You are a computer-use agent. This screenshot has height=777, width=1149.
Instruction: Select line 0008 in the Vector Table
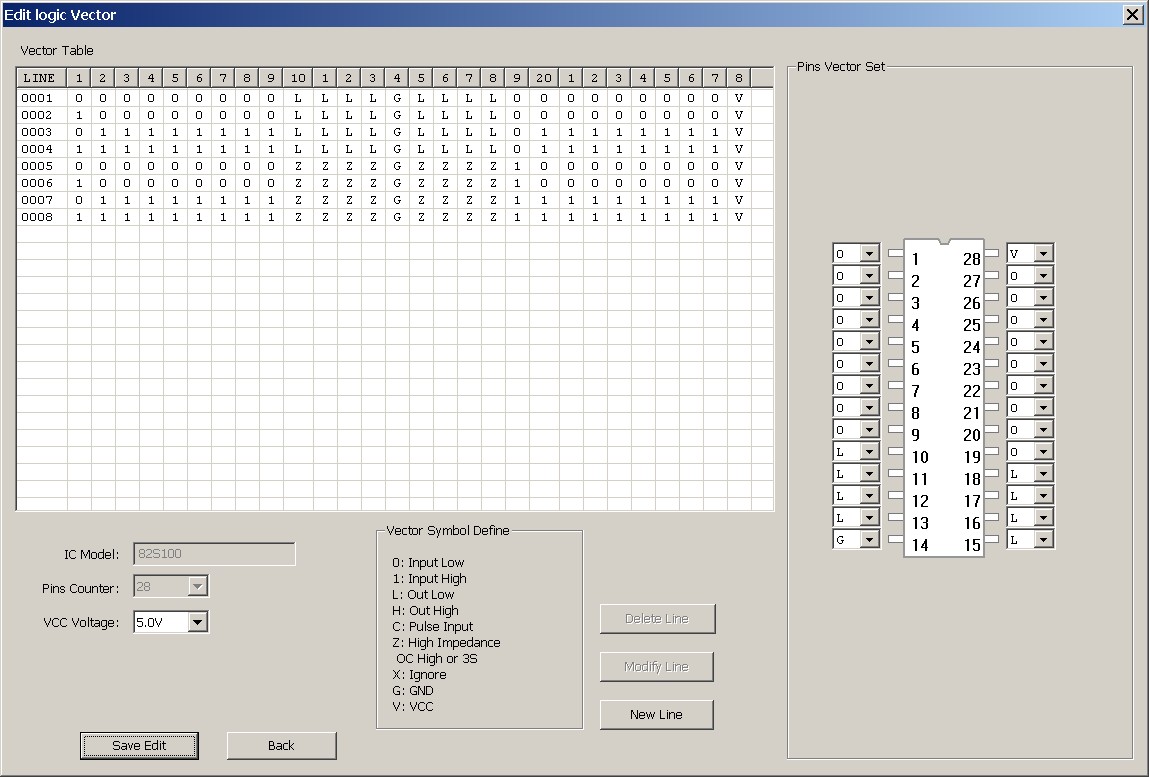37,217
